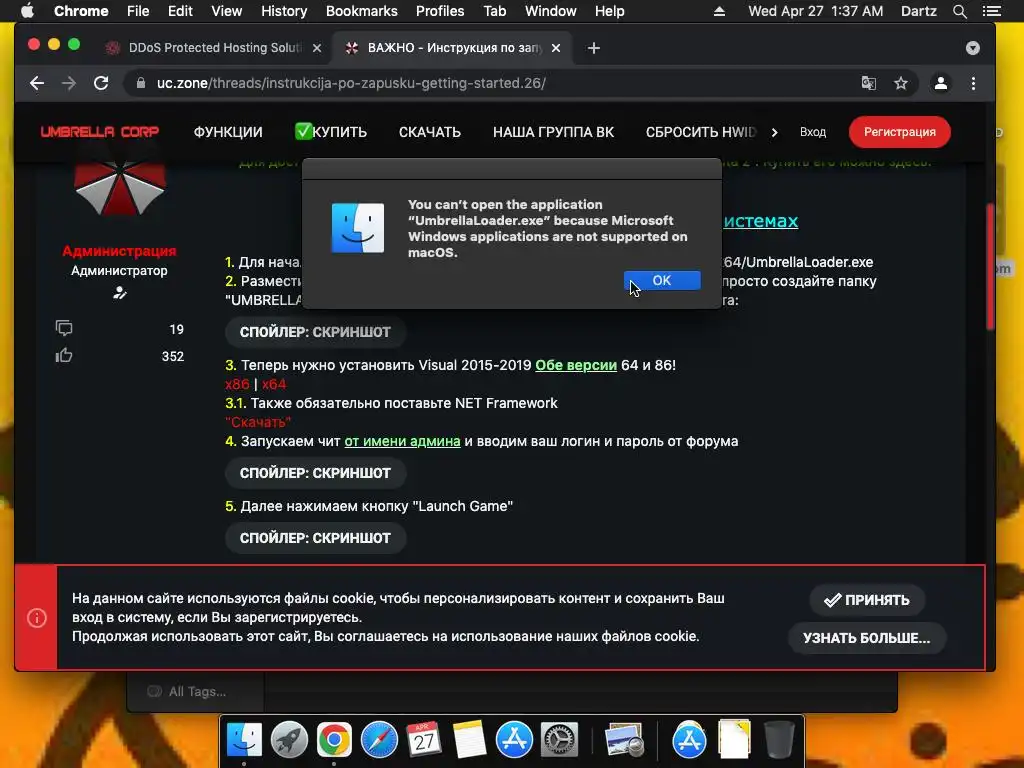Click the info icon in the cookie banner
1024x768 pixels.
[x=37, y=618]
